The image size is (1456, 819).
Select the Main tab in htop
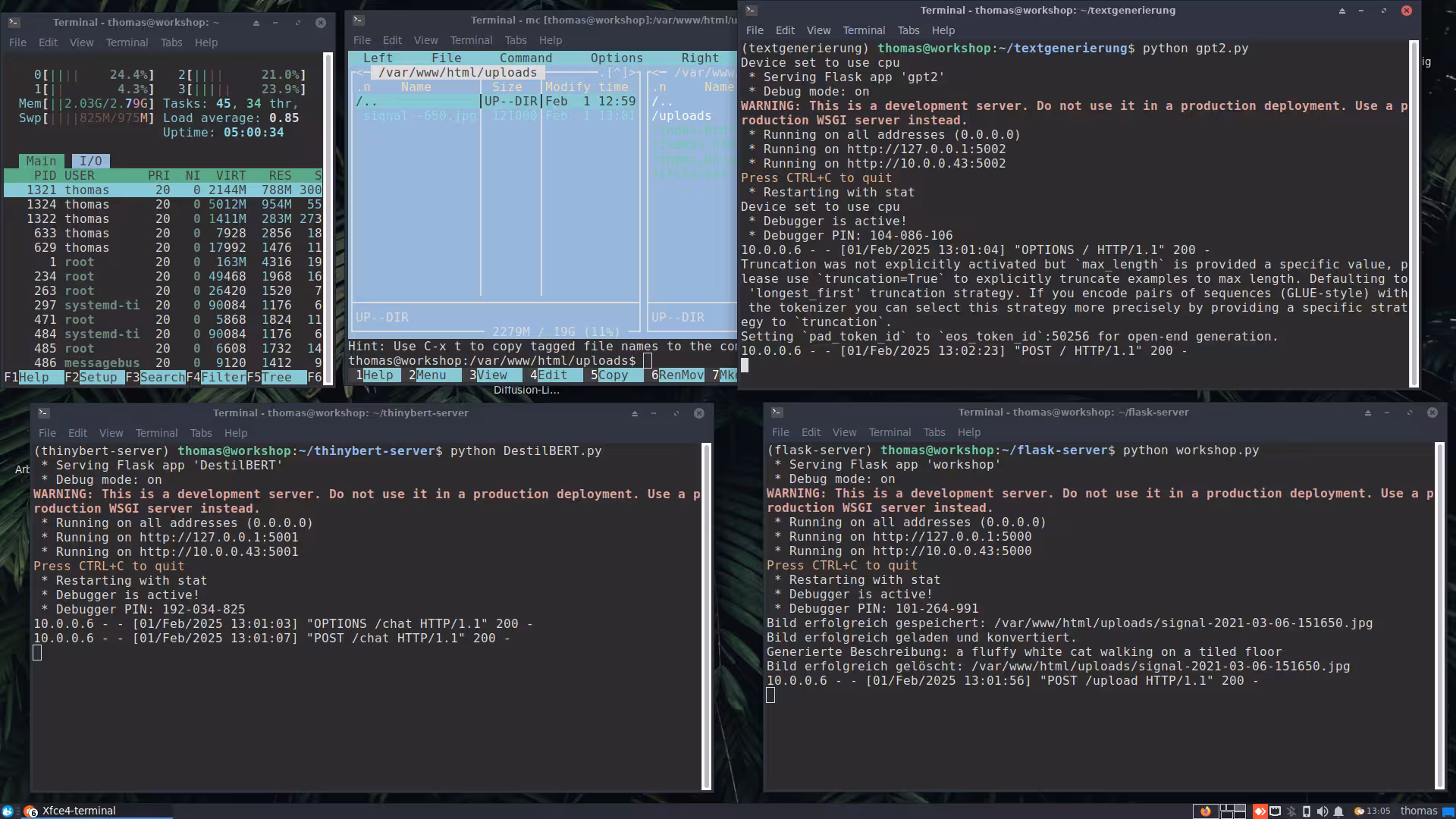pos(41,161)
